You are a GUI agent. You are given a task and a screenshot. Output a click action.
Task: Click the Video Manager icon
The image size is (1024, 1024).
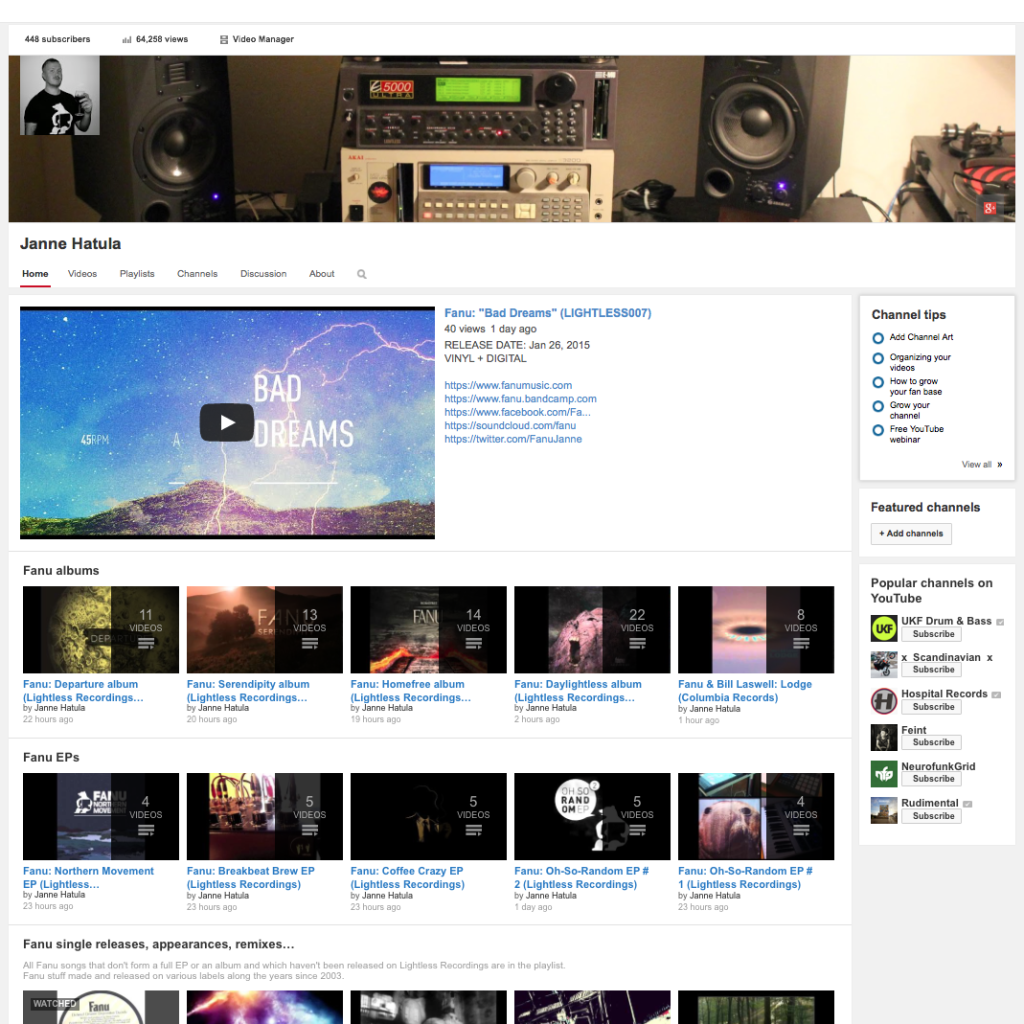[x=224, y=39]
